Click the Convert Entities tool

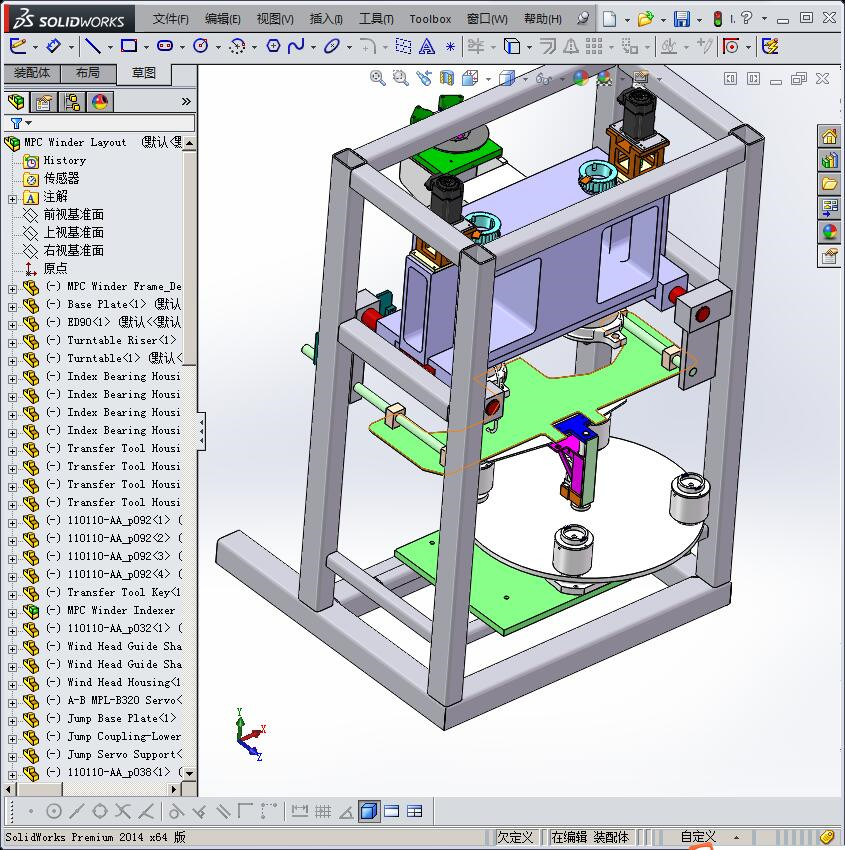click(x=512, y=47)
